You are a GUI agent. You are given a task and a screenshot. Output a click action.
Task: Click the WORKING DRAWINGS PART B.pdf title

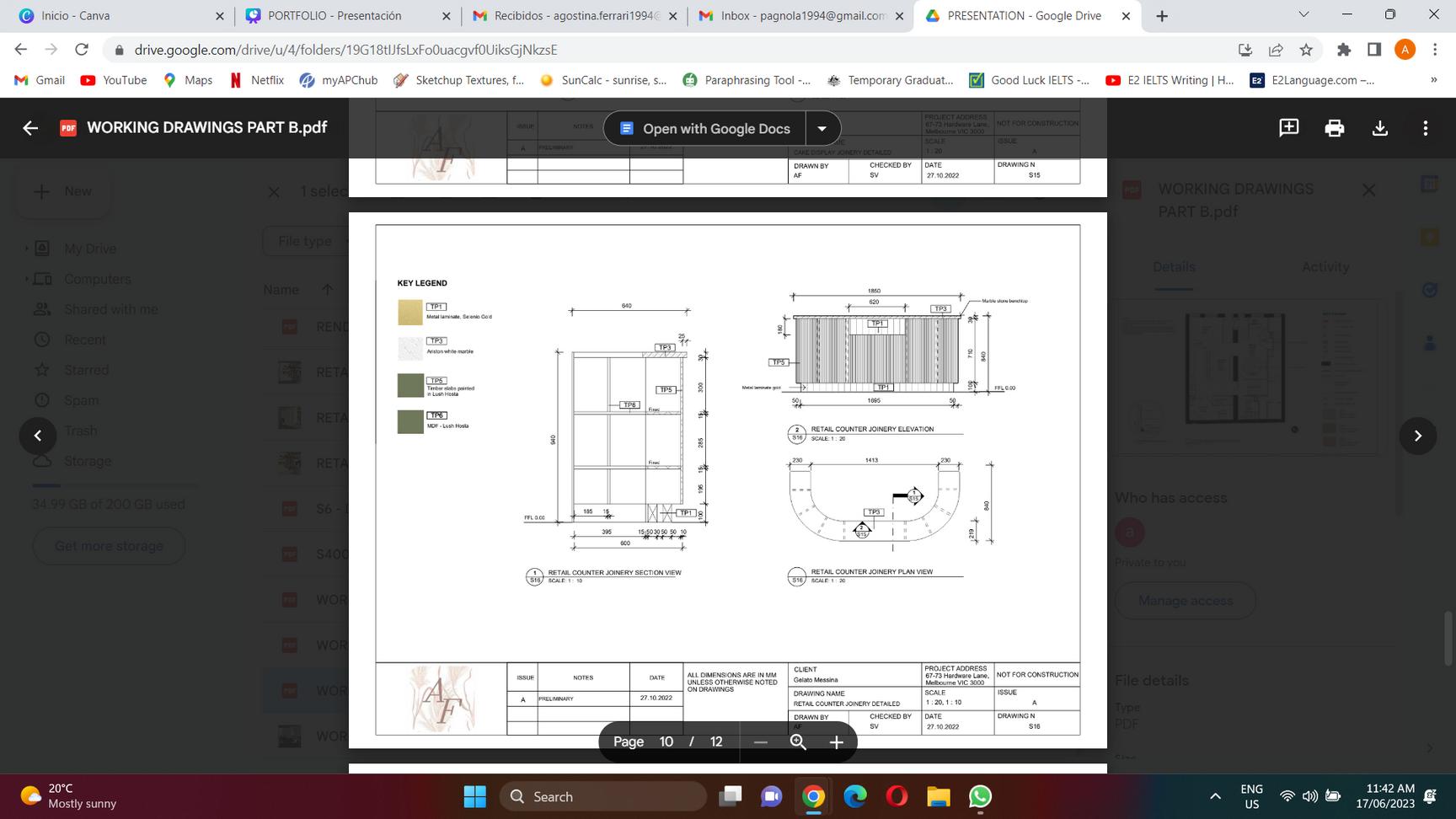(x=207, y=128)
